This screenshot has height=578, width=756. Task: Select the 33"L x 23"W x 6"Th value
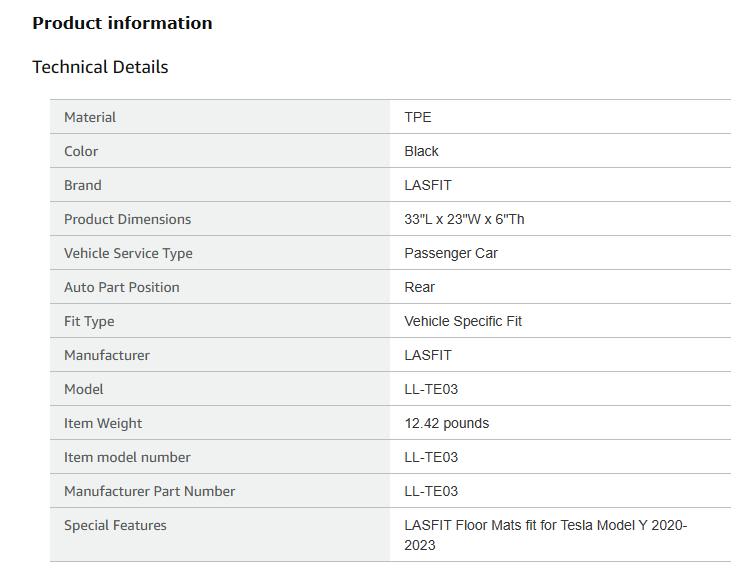pyautogui.click(x=464, y=219)
